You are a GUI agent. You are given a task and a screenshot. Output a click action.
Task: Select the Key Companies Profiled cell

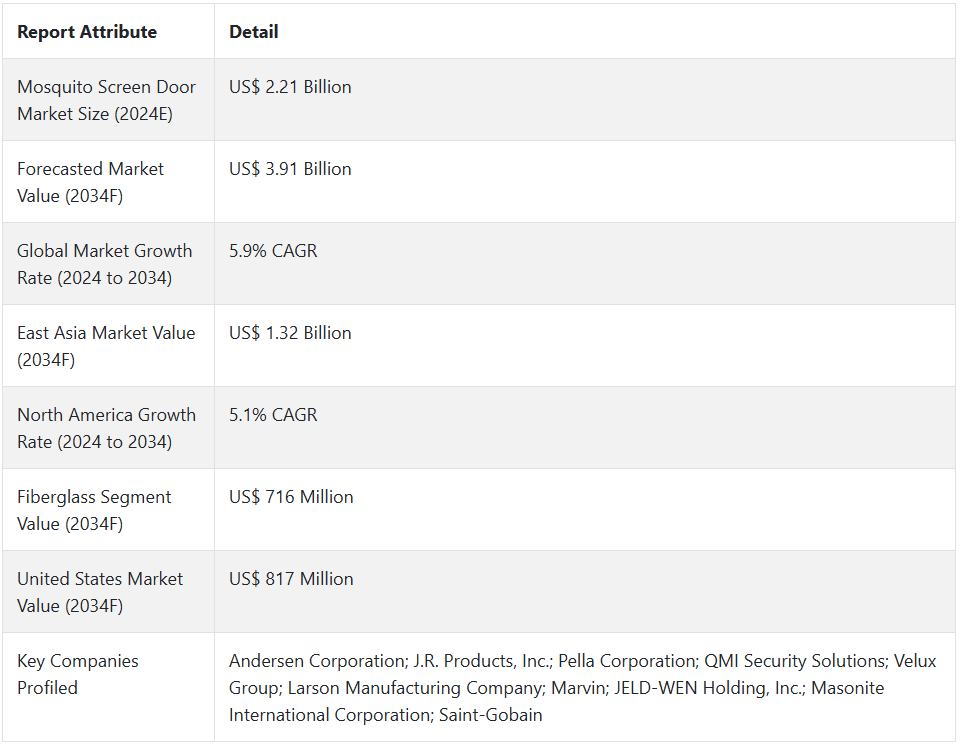78,674
